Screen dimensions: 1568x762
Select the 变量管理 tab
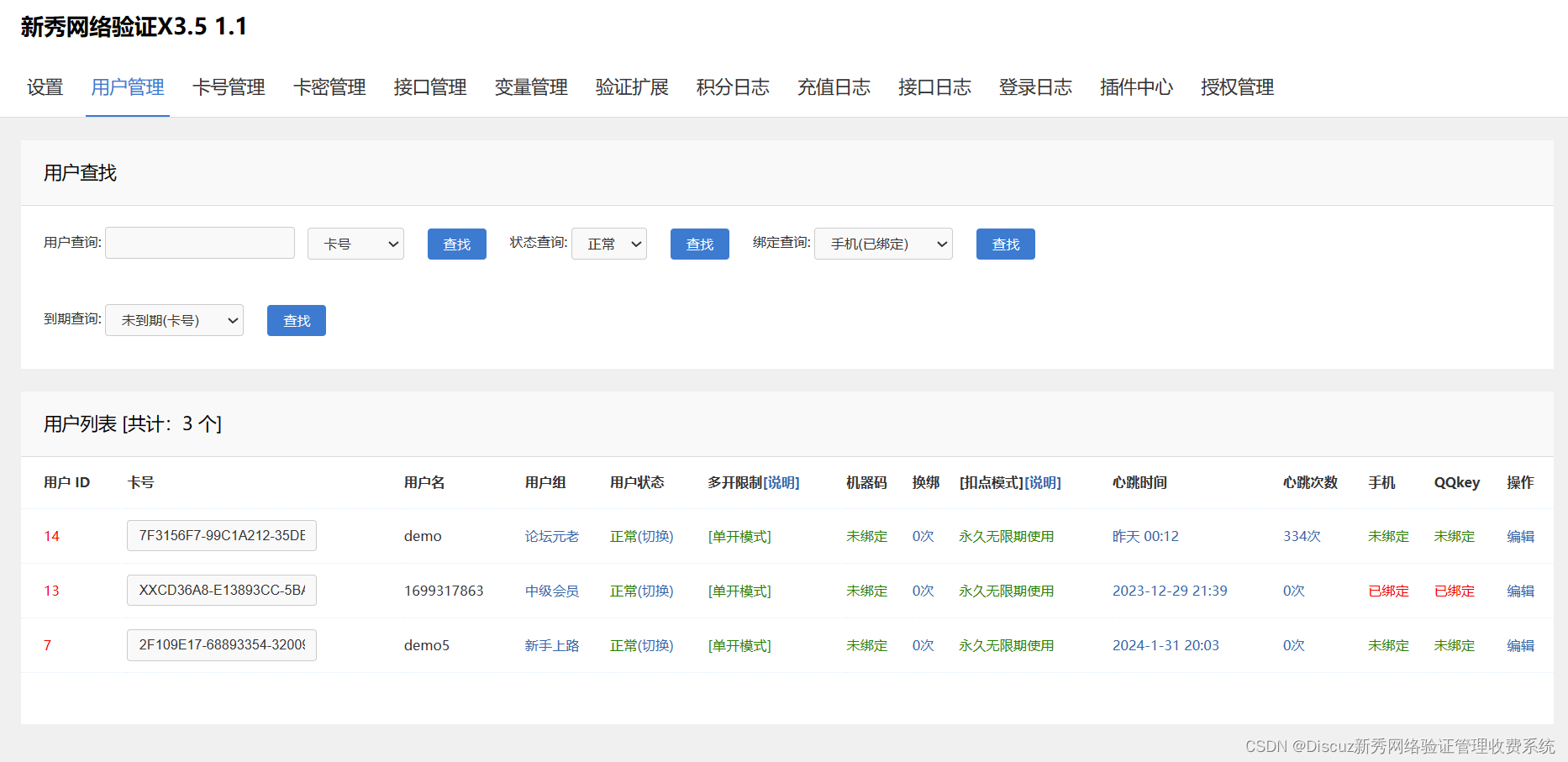click(531, 87)
